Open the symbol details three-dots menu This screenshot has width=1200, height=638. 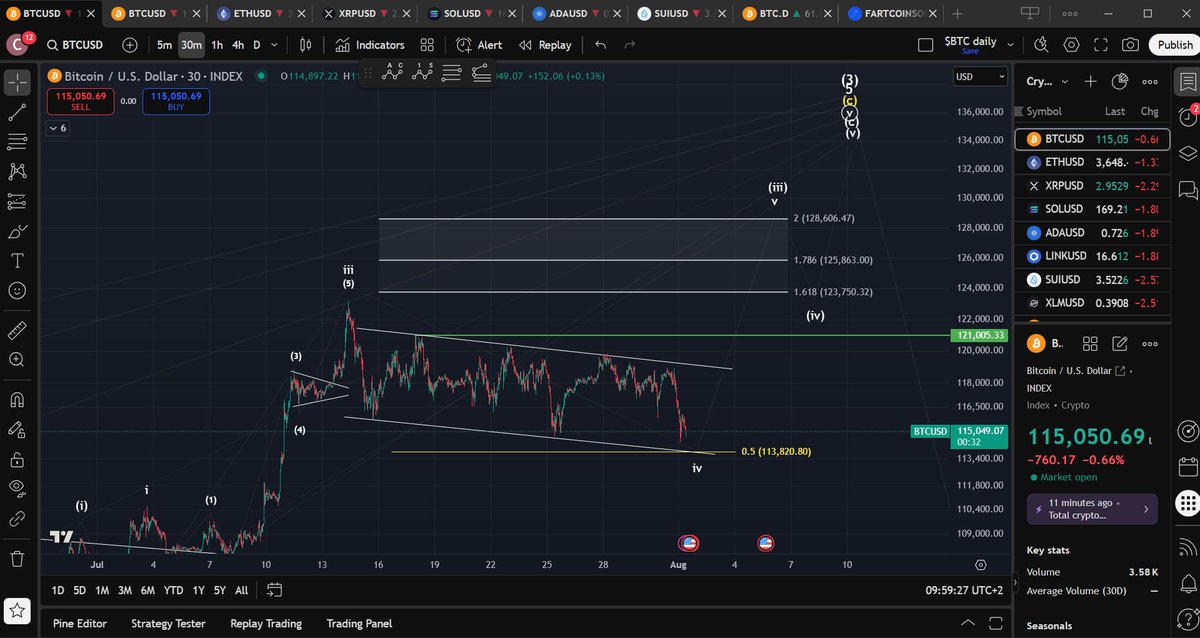(x=1149, y=343)
